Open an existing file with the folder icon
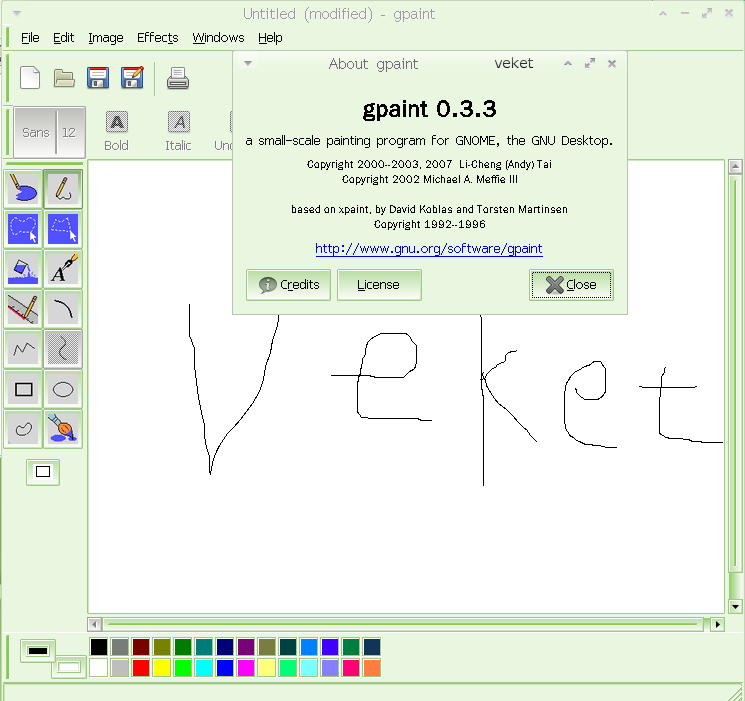The width and height of the screenshot is (745, 701). pyautogui.click(x=64, y=78)
